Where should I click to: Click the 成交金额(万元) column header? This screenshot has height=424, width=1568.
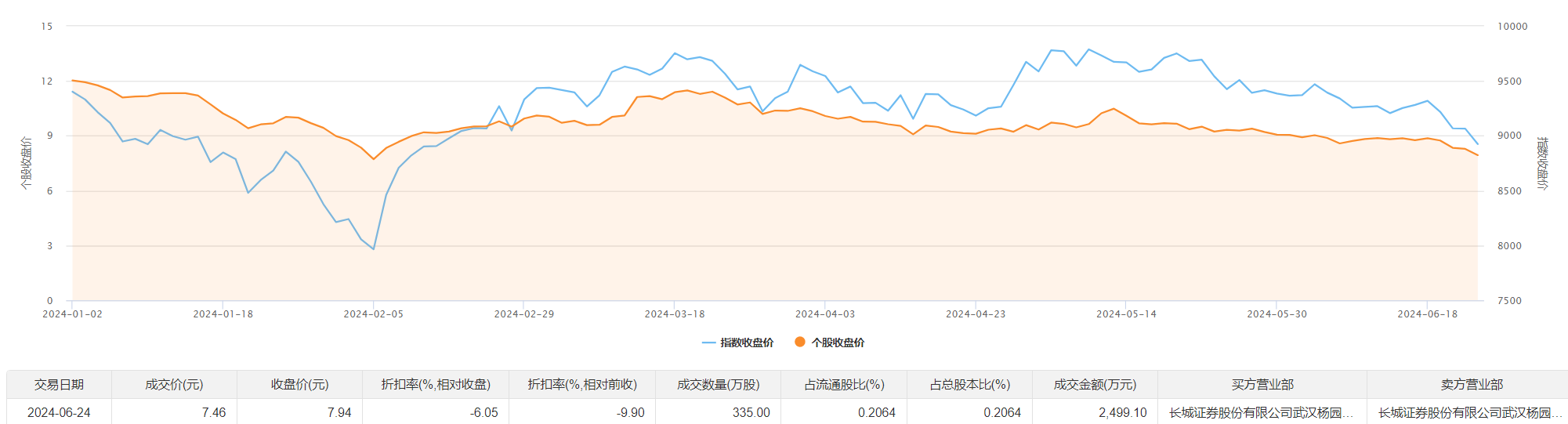[1095, 384]
